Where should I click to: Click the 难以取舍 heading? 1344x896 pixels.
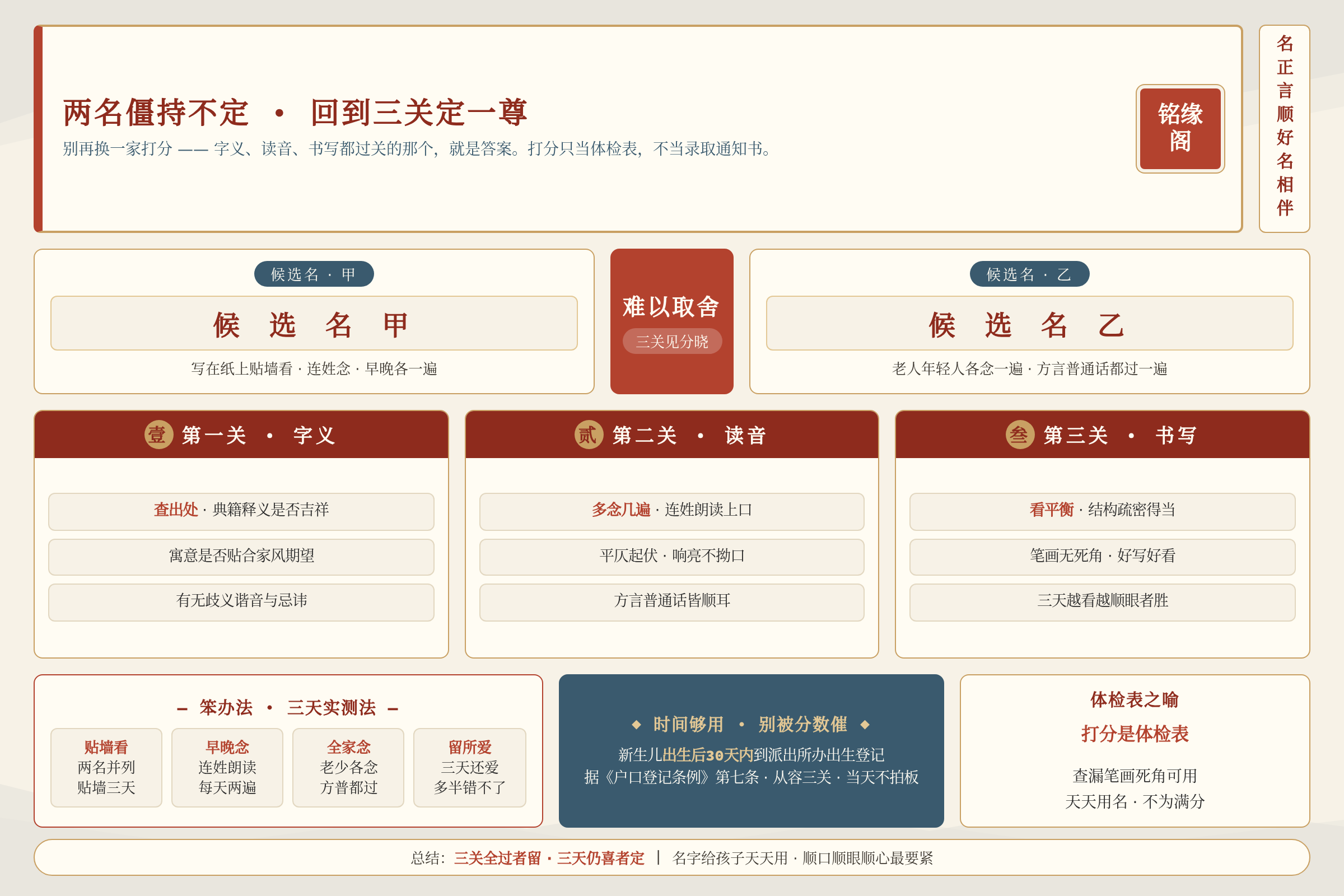point(671,306)
